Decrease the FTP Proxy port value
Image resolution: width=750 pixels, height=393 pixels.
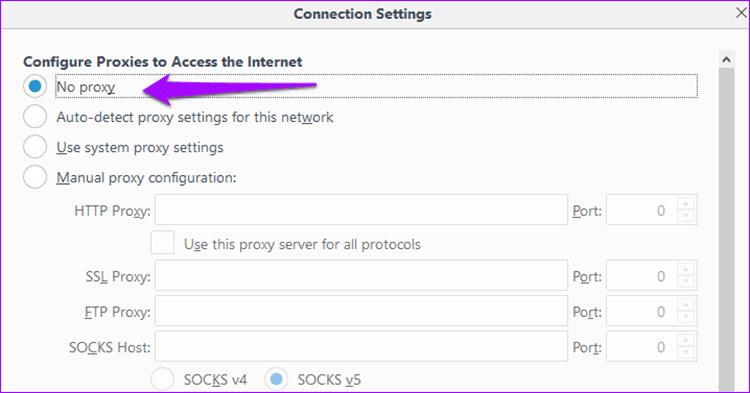[x=686, y=317]
